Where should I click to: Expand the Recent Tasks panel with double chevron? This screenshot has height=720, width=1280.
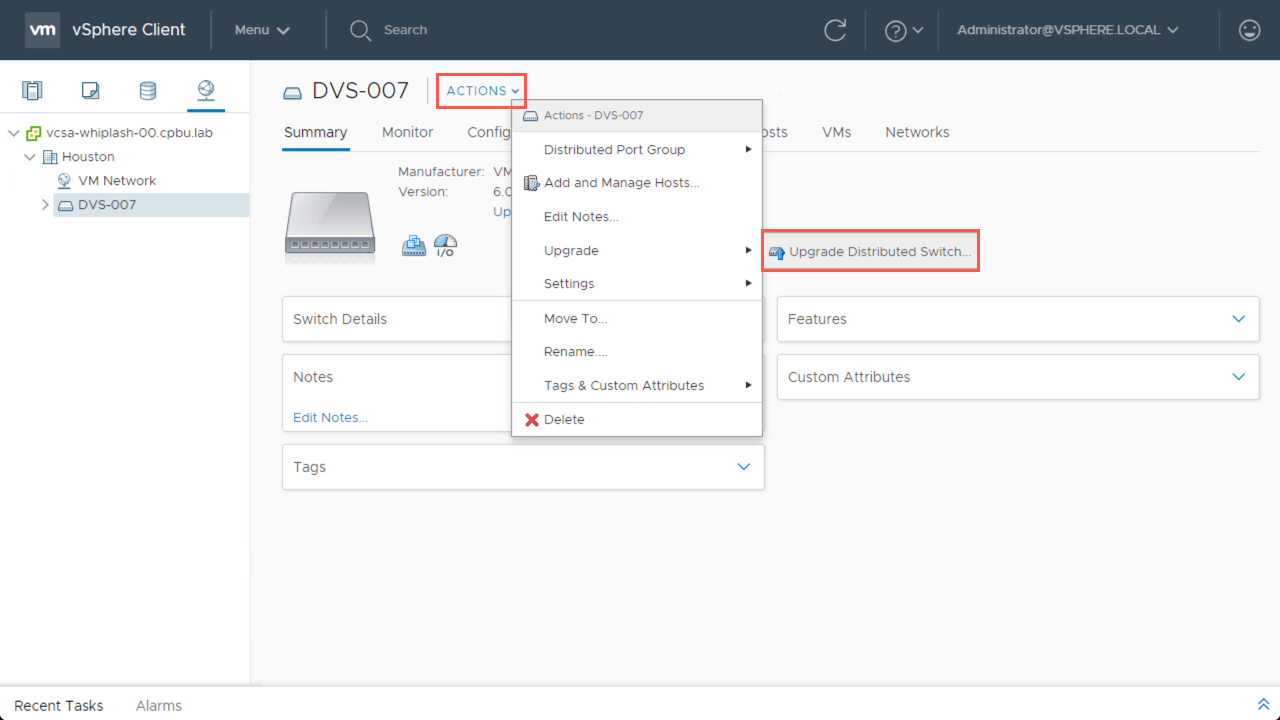1262,705
